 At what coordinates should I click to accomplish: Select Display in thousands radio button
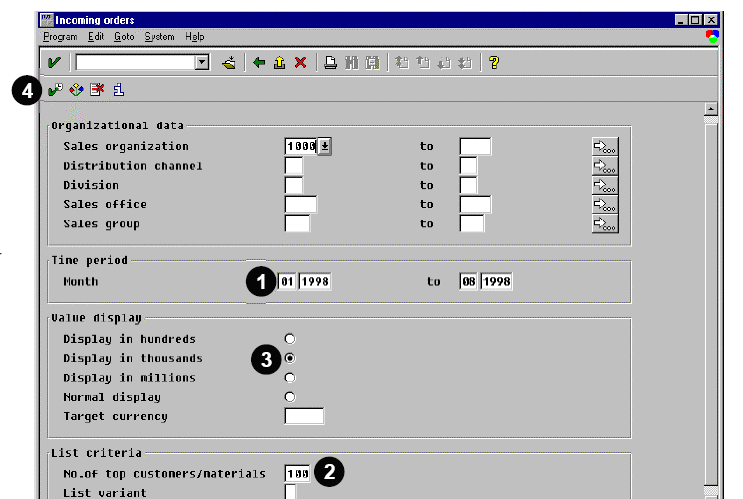[290, 358]
